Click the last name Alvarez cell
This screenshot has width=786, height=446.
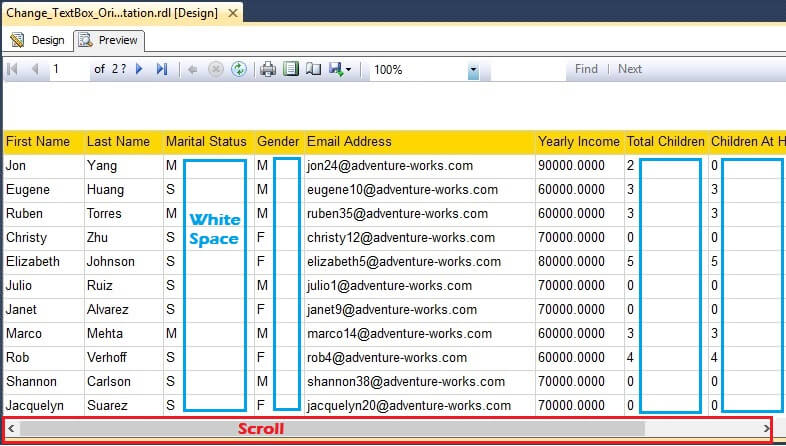point(123,310)
